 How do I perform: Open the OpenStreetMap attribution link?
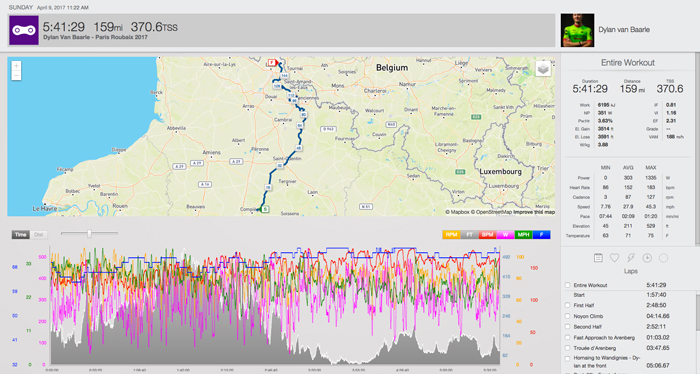pos(492,212)
